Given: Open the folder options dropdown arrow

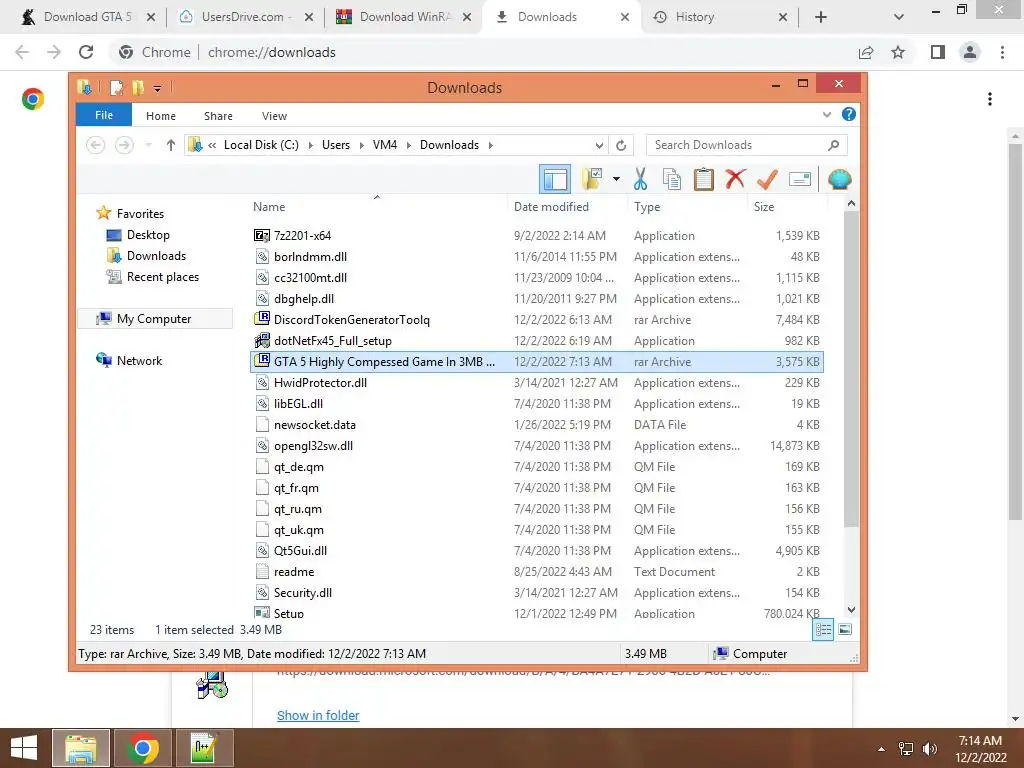Looking at the screenshot, I should tap(616, 179).
